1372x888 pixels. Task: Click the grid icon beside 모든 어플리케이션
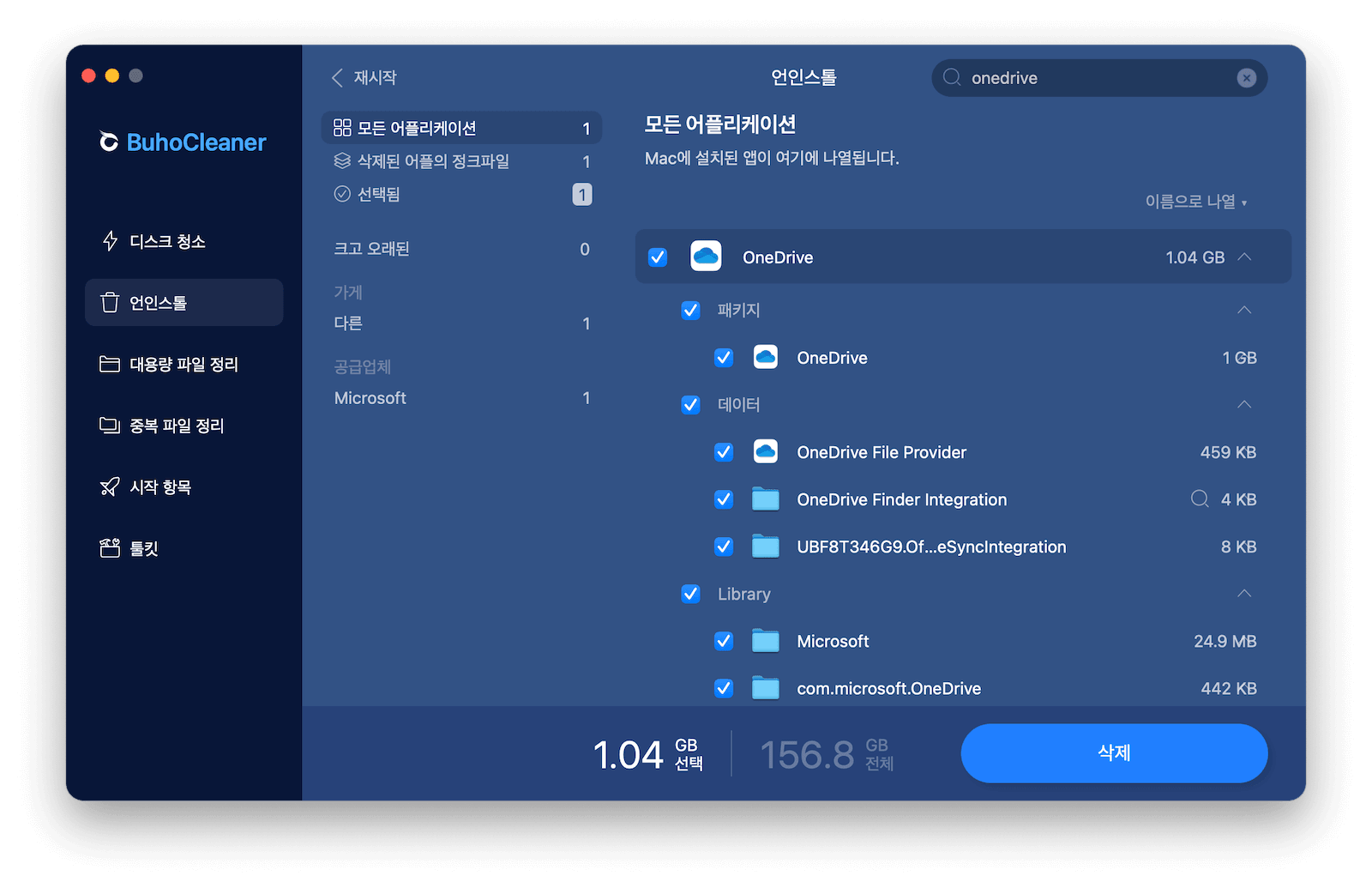342,128
